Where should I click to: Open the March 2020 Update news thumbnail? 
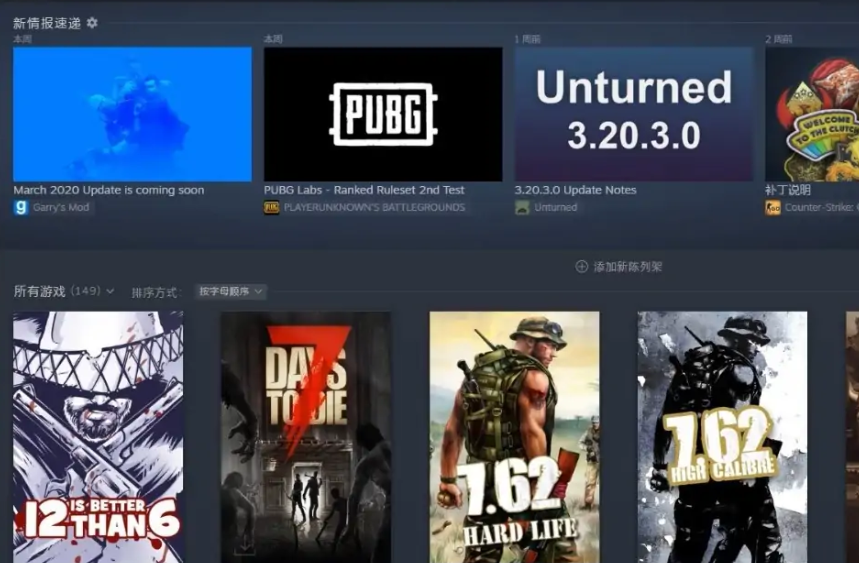[132, 114]
